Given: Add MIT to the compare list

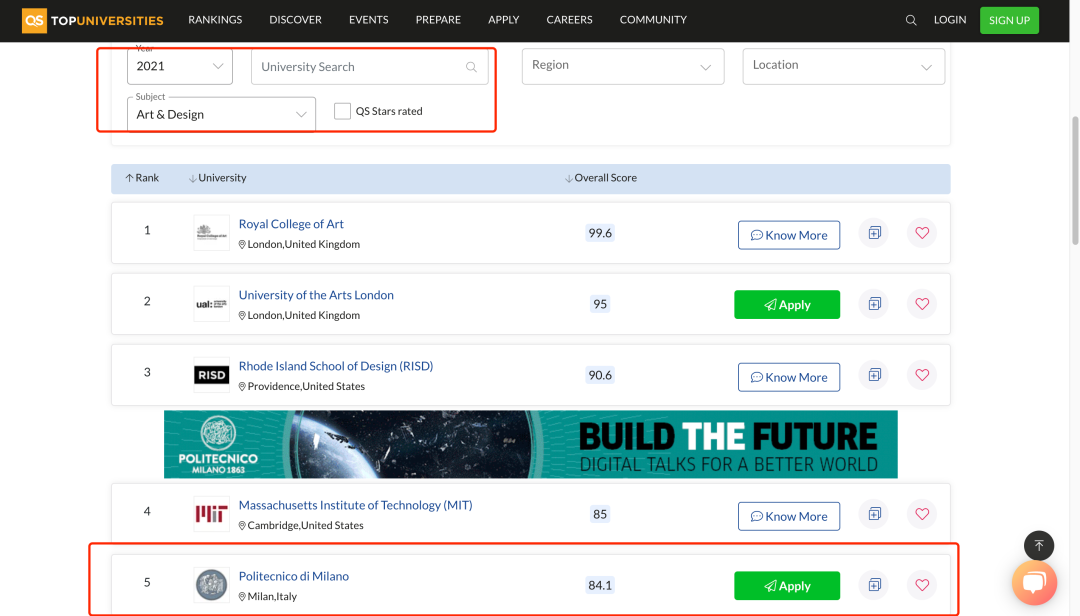Looking at the screenshot, I should pos(874,514).
